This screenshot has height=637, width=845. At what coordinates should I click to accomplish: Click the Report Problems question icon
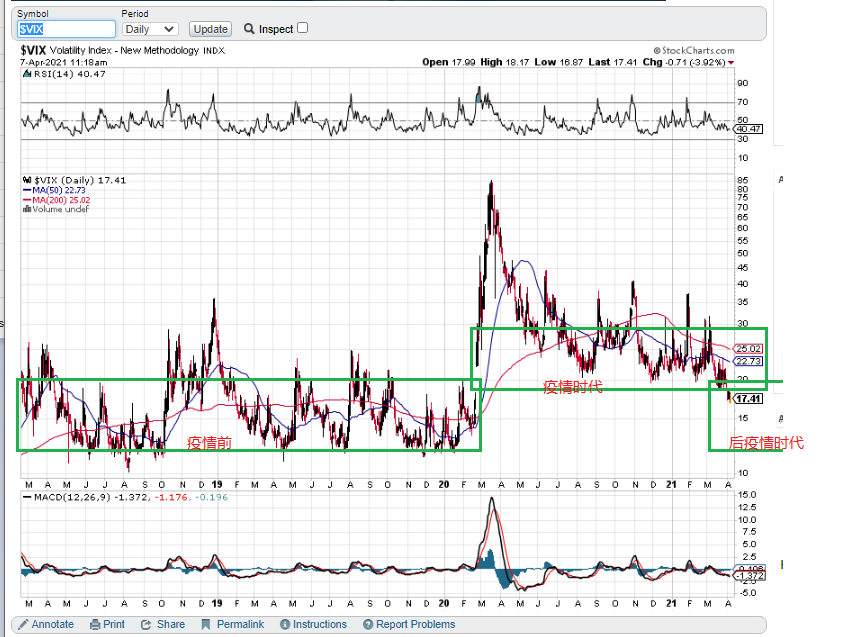[x=367, y=624]
